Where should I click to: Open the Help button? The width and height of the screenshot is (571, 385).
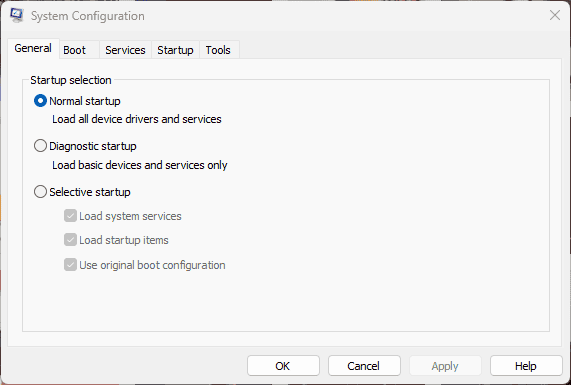(x=526, y=366)
